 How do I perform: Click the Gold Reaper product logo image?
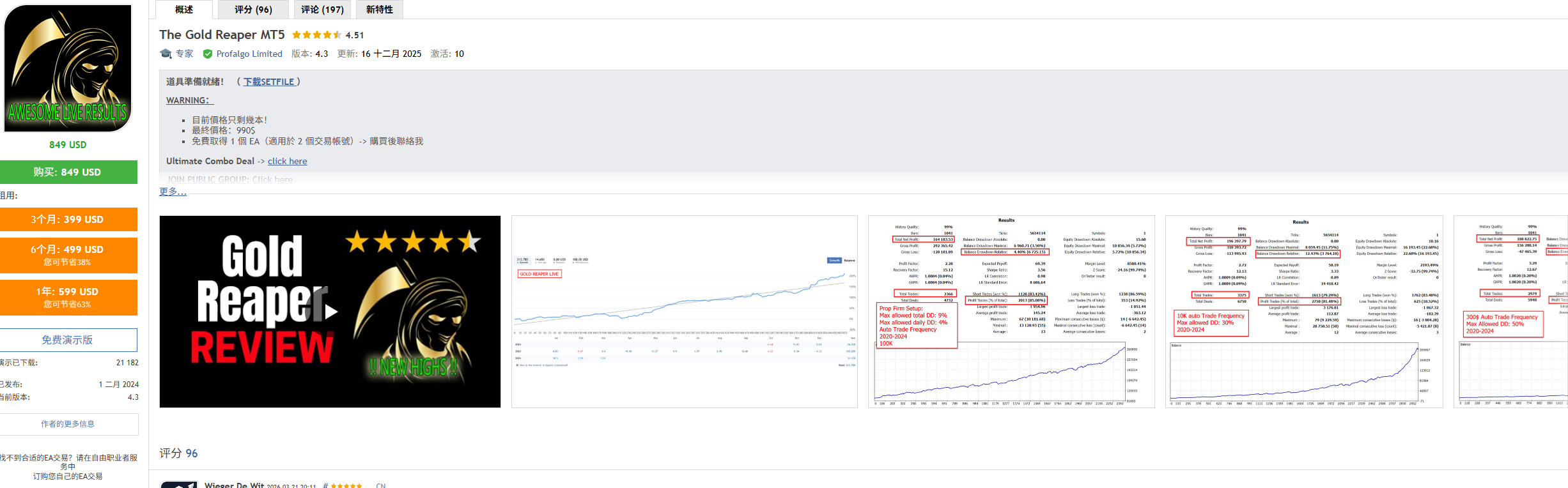[68, 68]
